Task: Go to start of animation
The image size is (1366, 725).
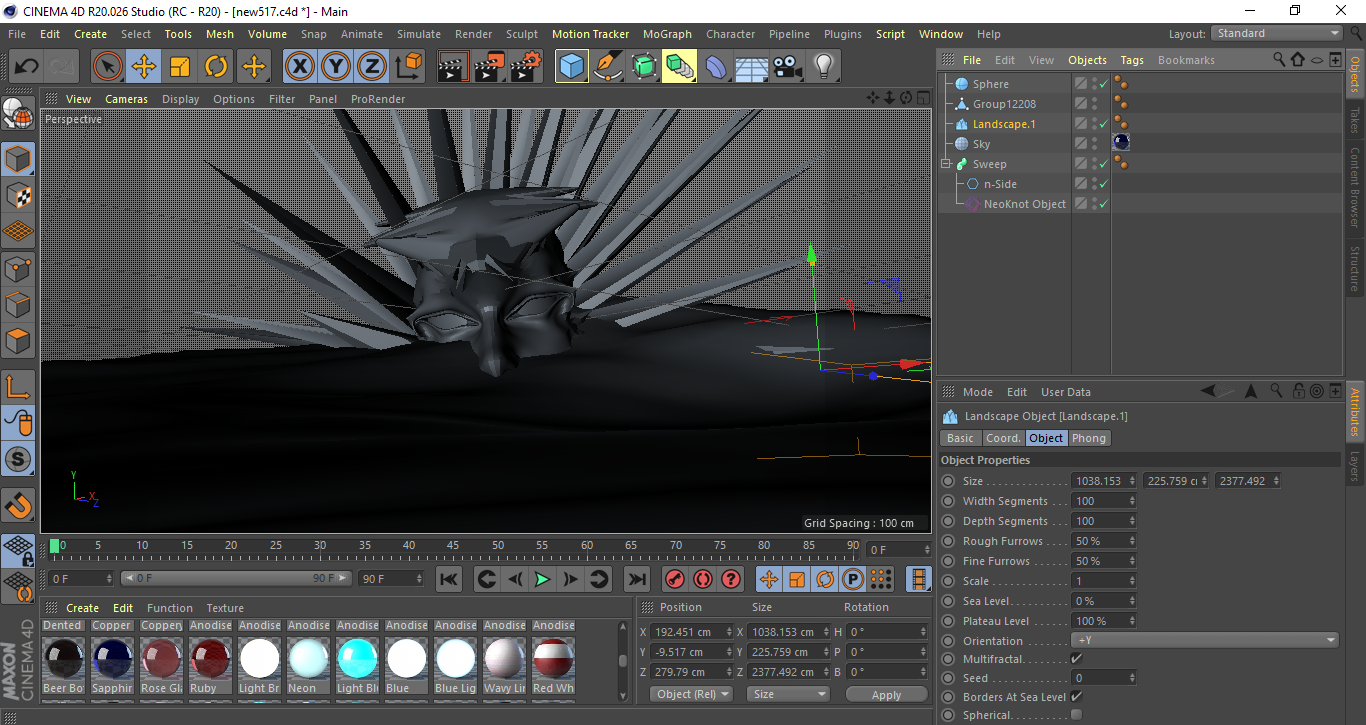Action: tap(449, 579)
